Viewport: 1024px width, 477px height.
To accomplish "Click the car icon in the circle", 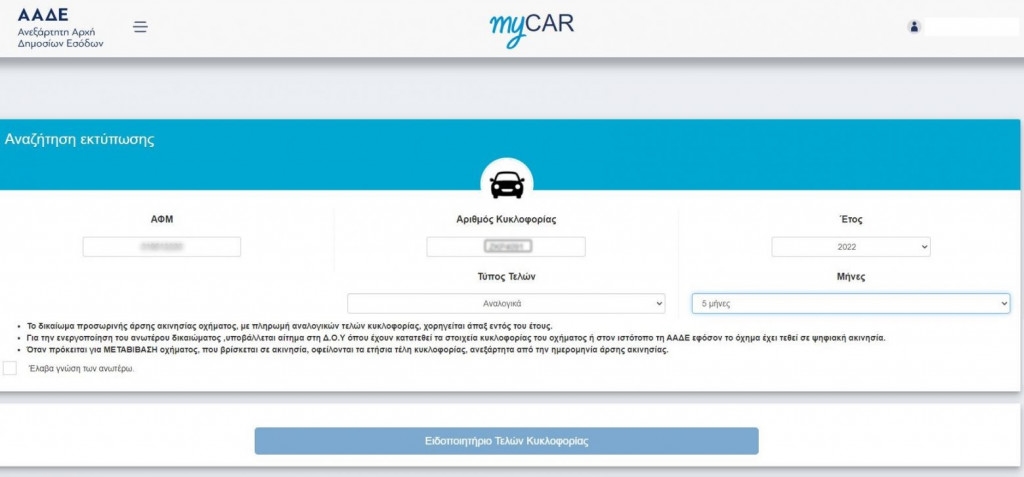I will [507, 184].
